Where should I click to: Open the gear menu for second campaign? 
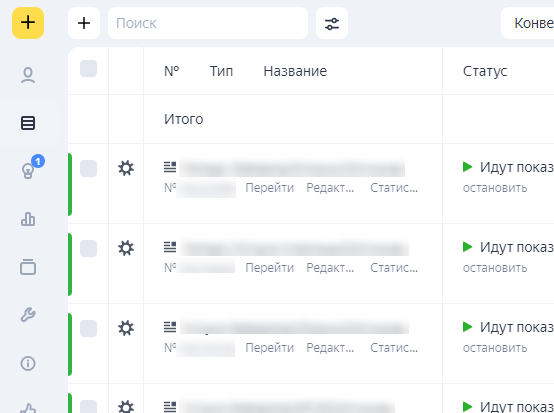tap(126, 248)
